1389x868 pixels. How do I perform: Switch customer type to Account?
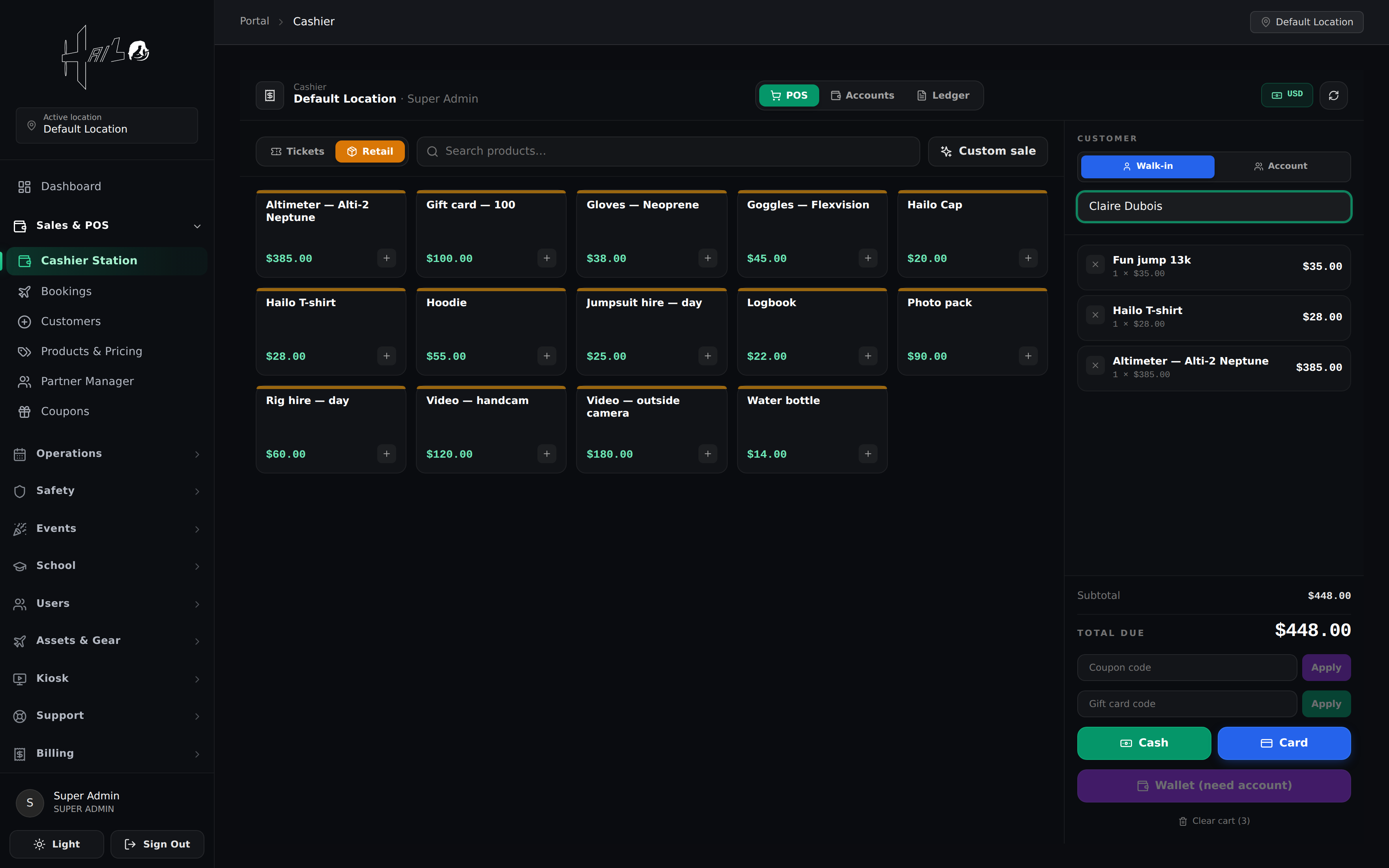[x=1280, y=166]
